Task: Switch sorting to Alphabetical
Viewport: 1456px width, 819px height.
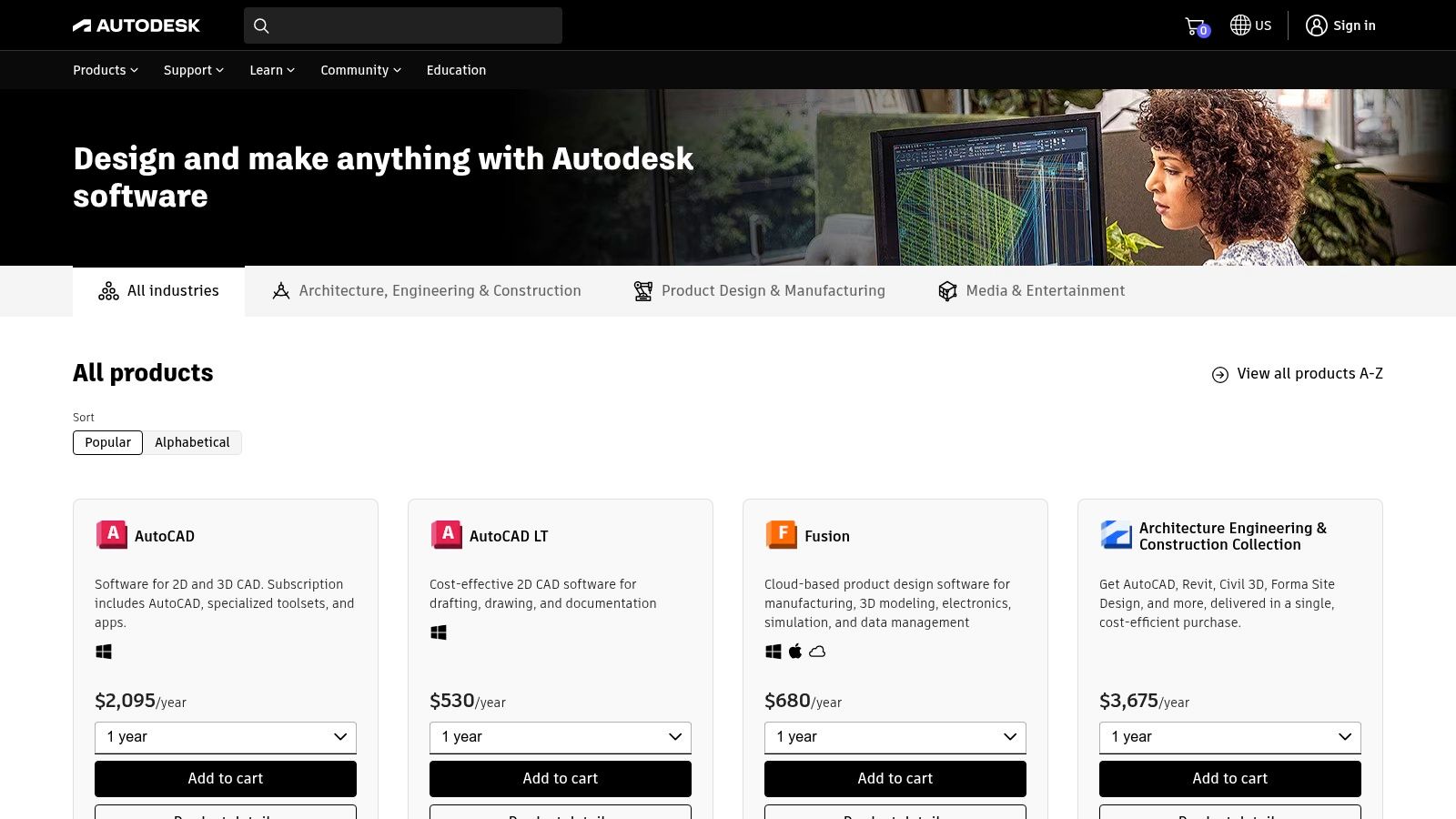Action: (192, 442)
